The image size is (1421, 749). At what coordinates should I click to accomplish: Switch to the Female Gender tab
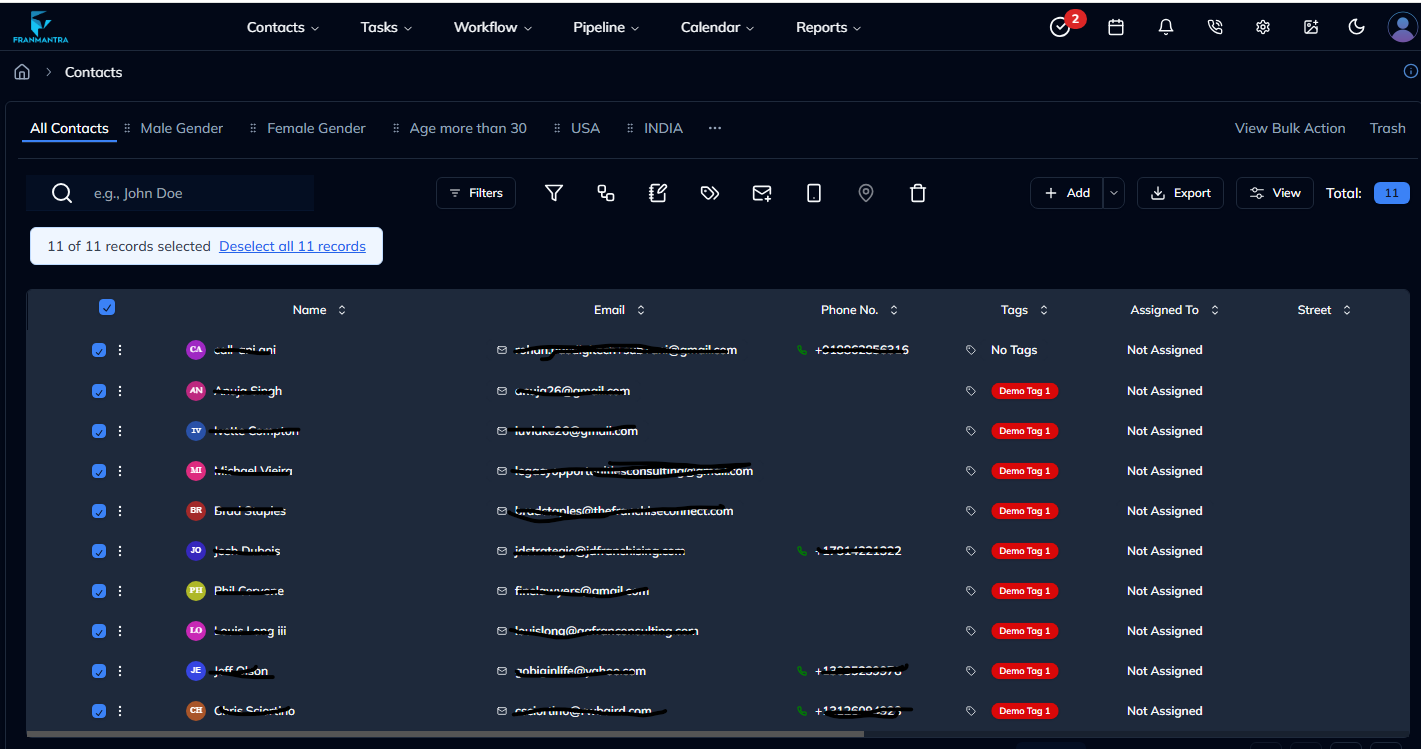(316, 128)
